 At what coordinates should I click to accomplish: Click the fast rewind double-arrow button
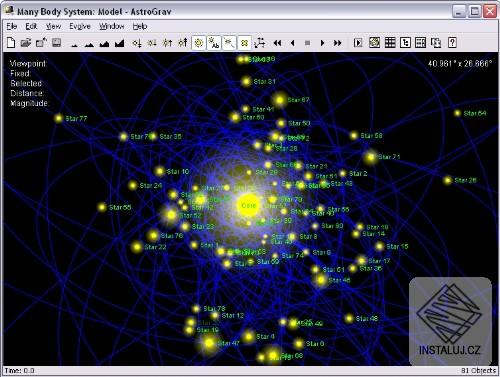277,43
